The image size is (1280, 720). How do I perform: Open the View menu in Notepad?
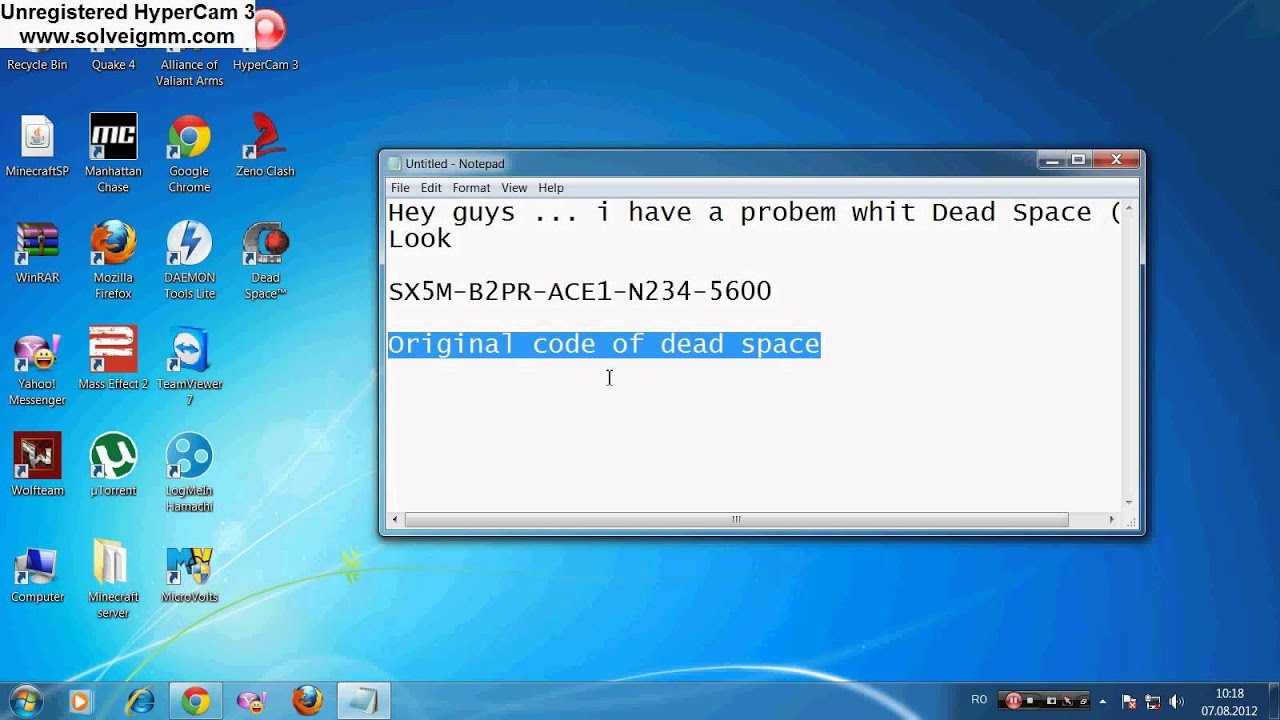[x=514, y=188]
